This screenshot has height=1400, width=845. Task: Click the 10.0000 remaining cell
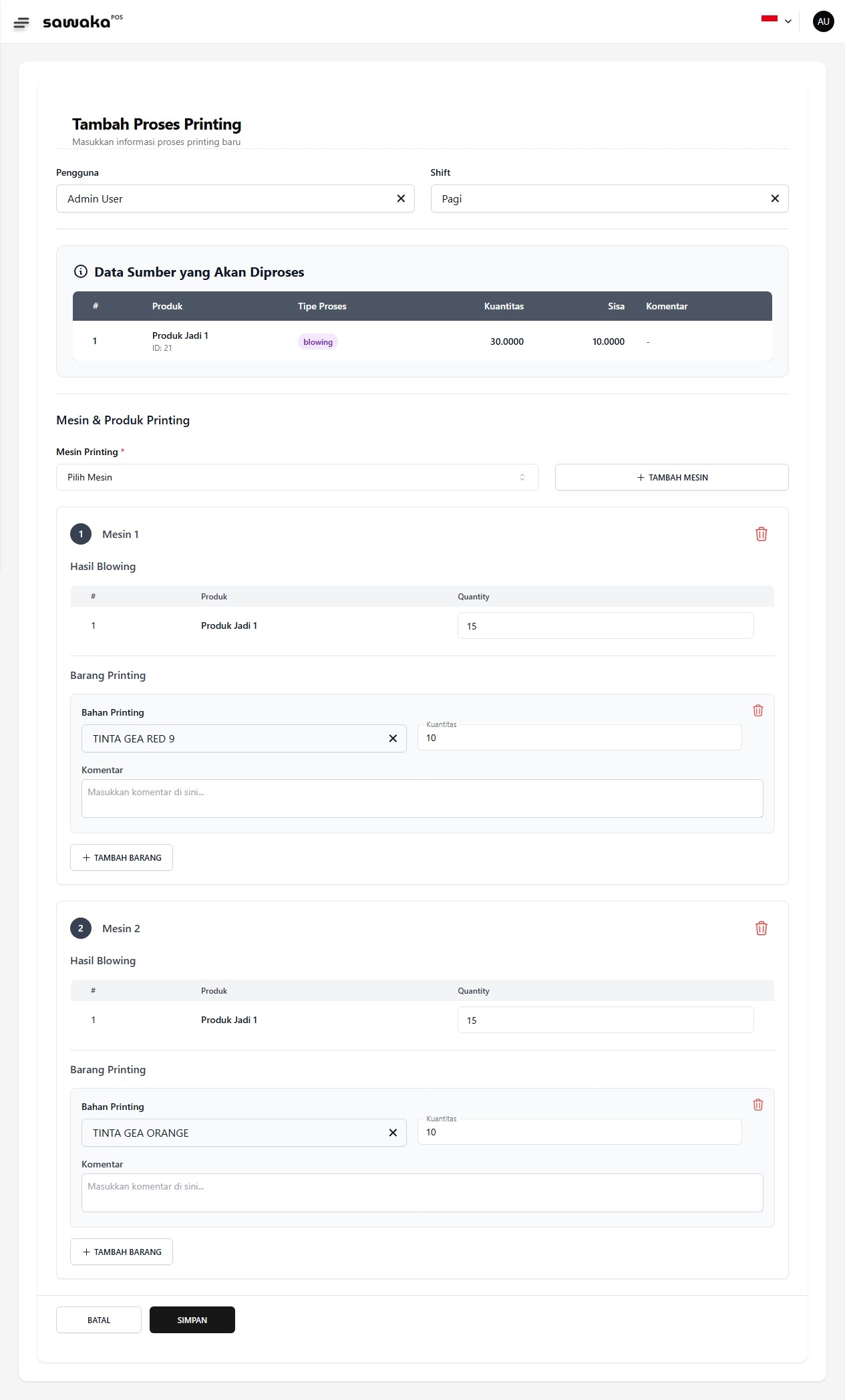point(609,341)
